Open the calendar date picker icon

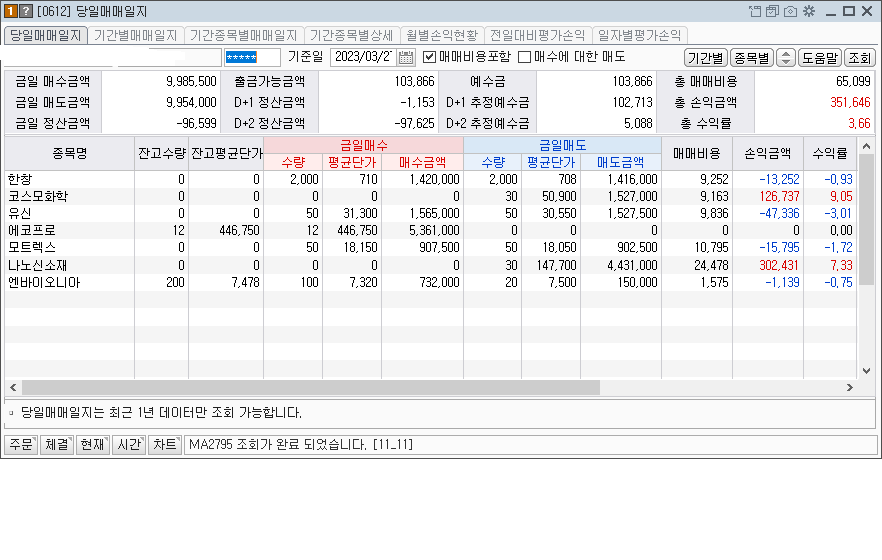(406, 57)
